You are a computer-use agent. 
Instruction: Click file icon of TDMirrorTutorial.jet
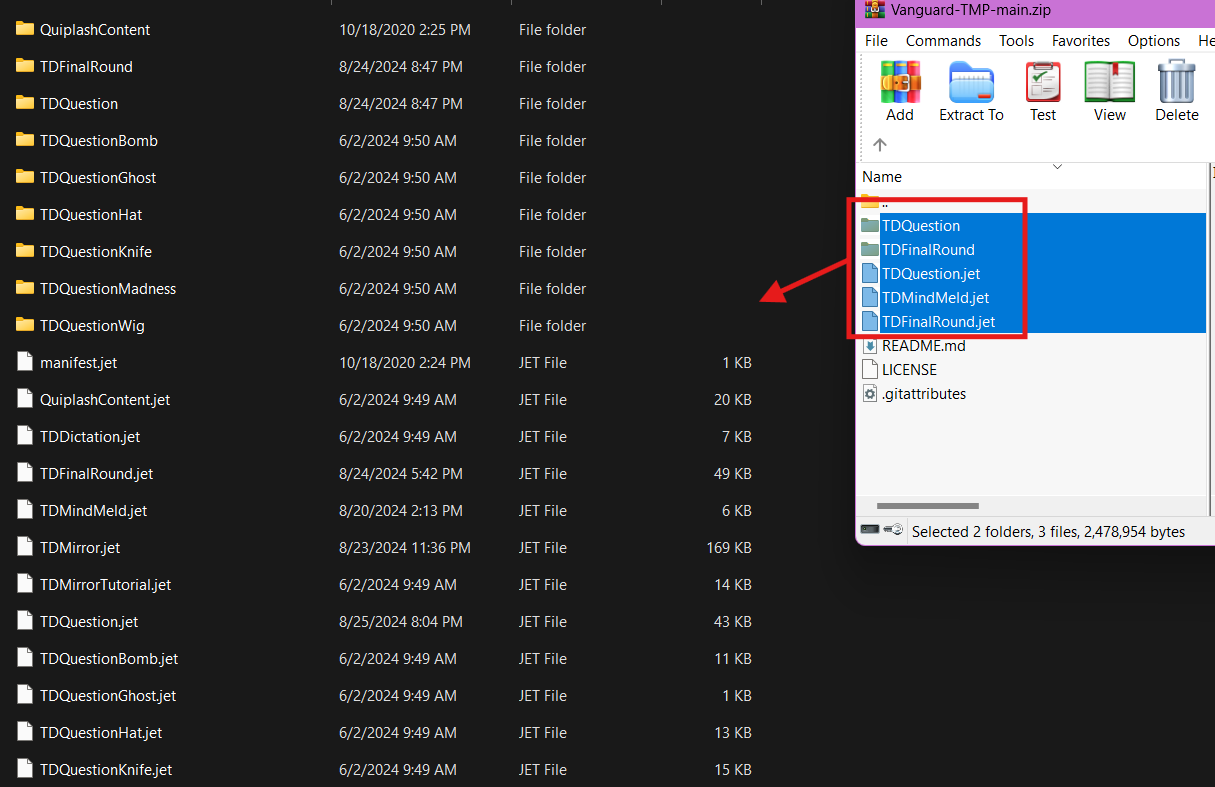[x=25, y=584]
